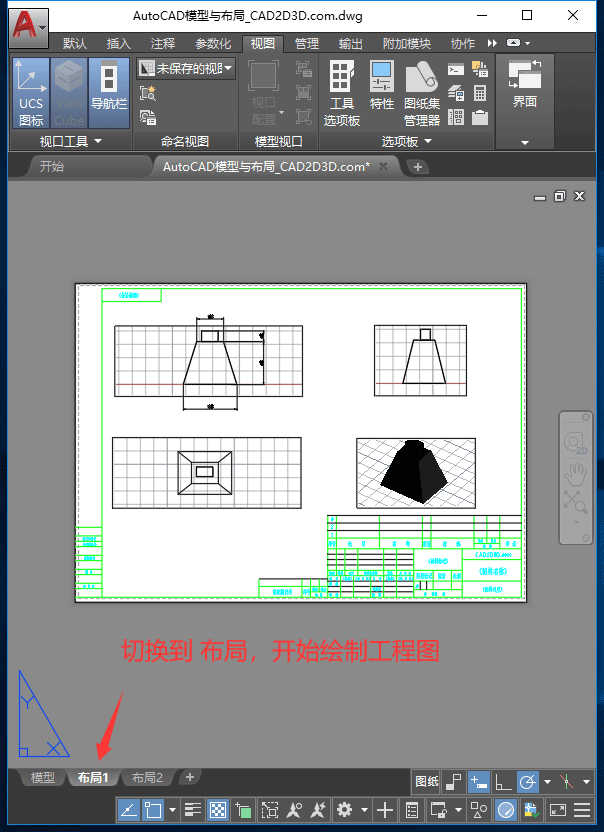604x832 pixels.
Task: Open the Properties palette (特性)
Action: [x=382, y=85]
